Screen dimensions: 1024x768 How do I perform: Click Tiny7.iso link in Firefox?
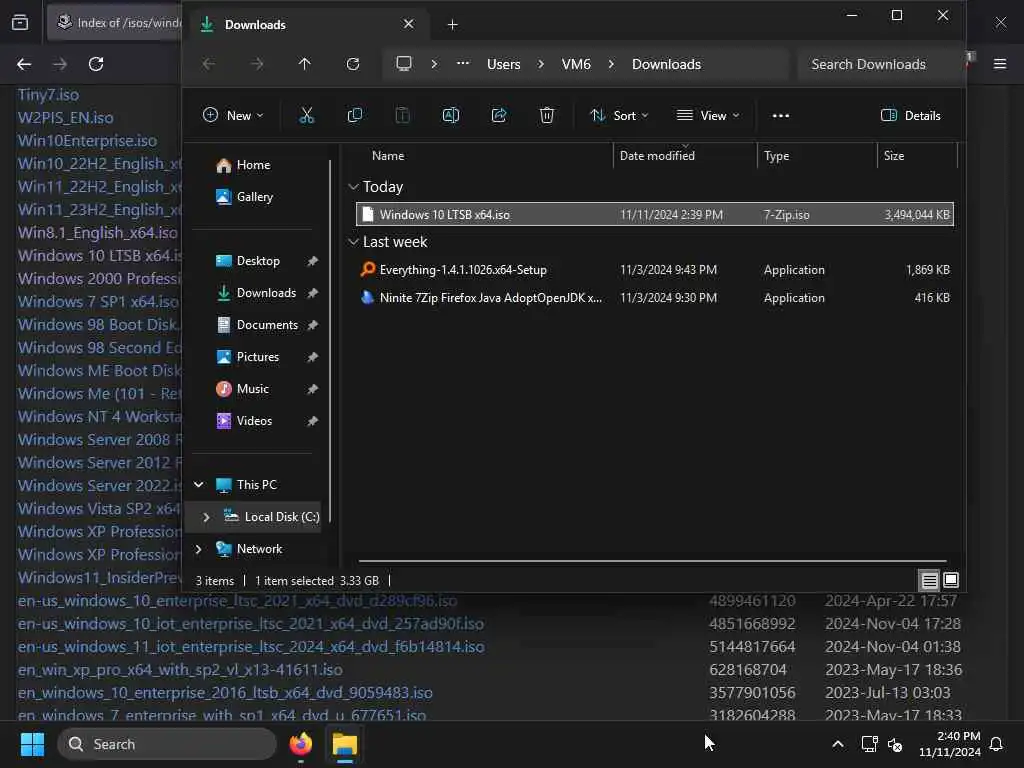pos(48,95)
